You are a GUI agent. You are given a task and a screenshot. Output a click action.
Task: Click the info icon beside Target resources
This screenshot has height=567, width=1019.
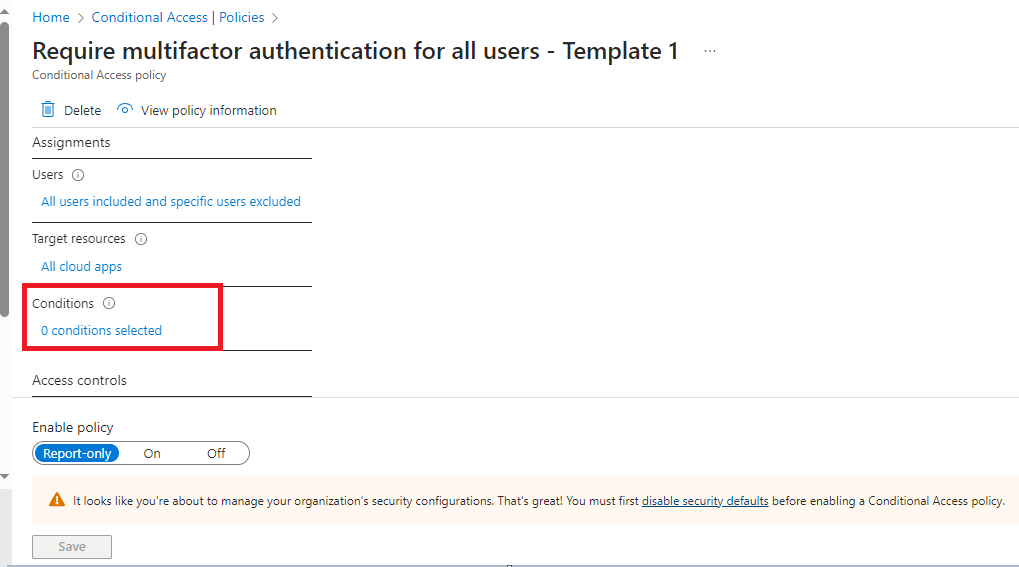tap(141, 239)
